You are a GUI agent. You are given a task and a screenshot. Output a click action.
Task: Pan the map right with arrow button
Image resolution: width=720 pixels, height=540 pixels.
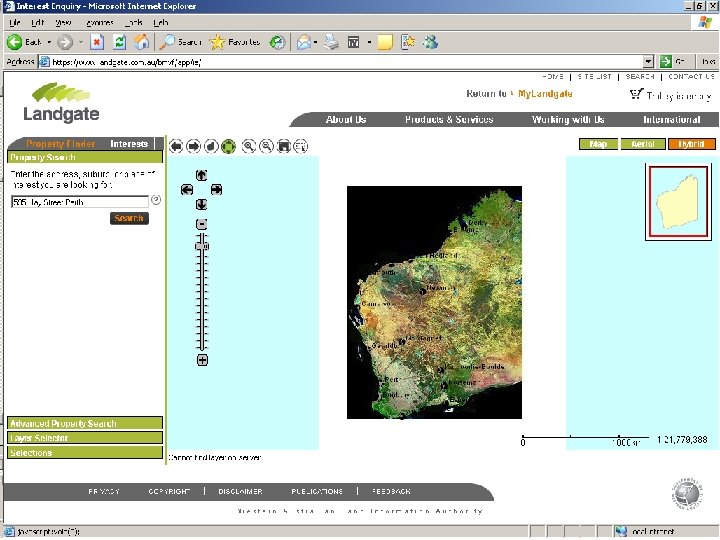tap(216, 189)
